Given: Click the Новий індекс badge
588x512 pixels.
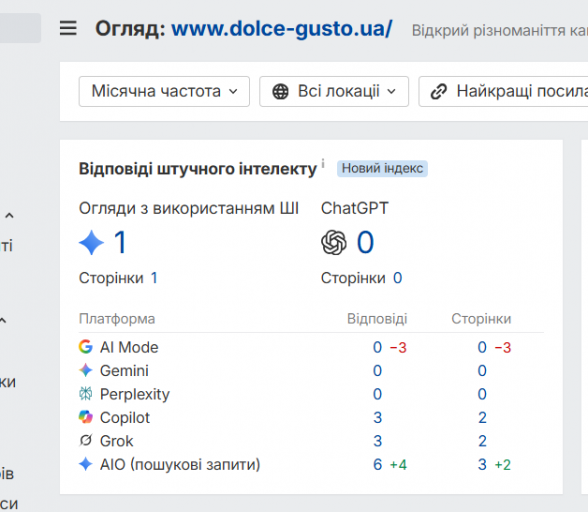Looking at the screenshot, I should pos(382,168).
